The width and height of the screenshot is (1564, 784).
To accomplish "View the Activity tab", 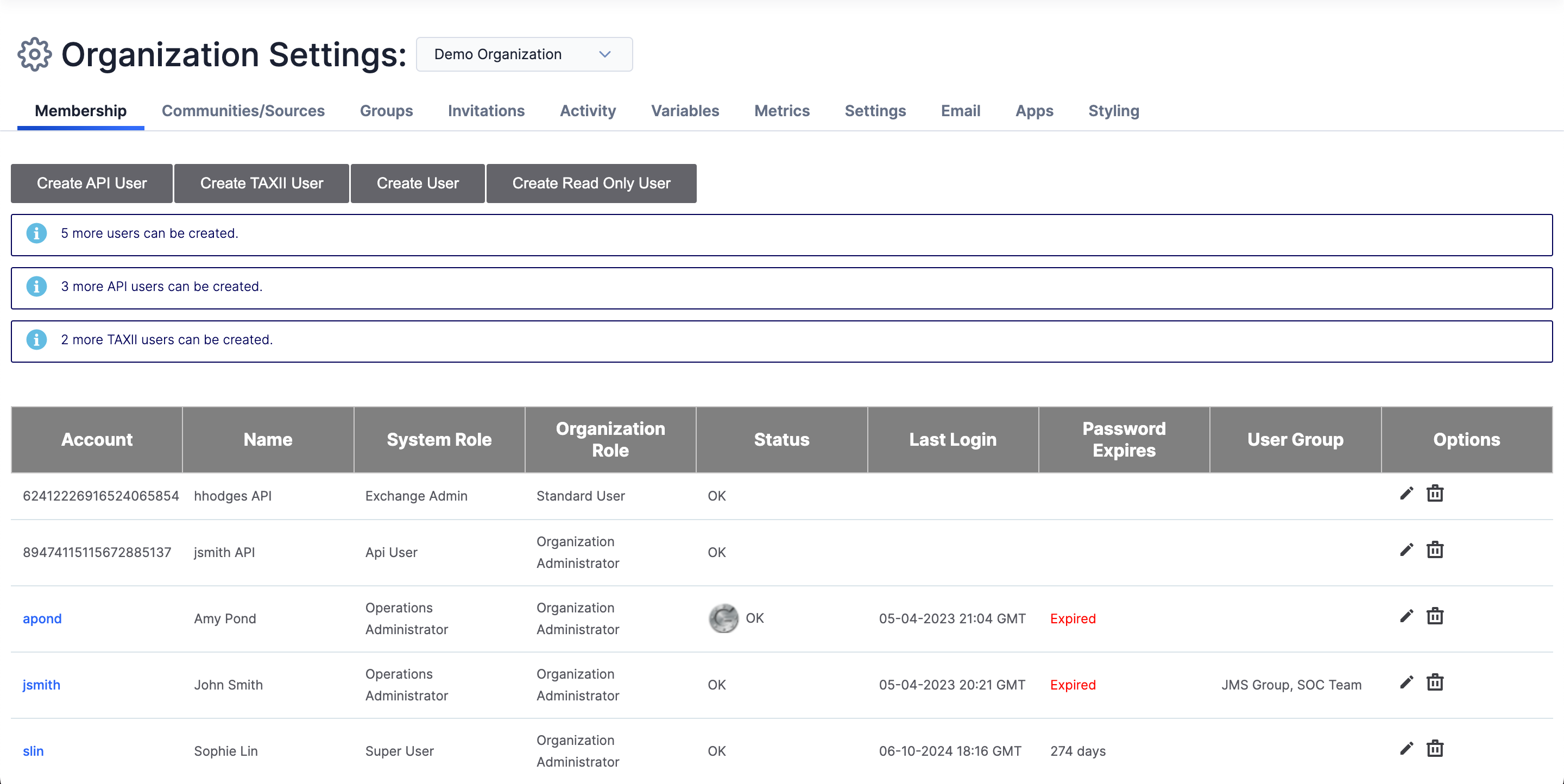I will point(588,111).
